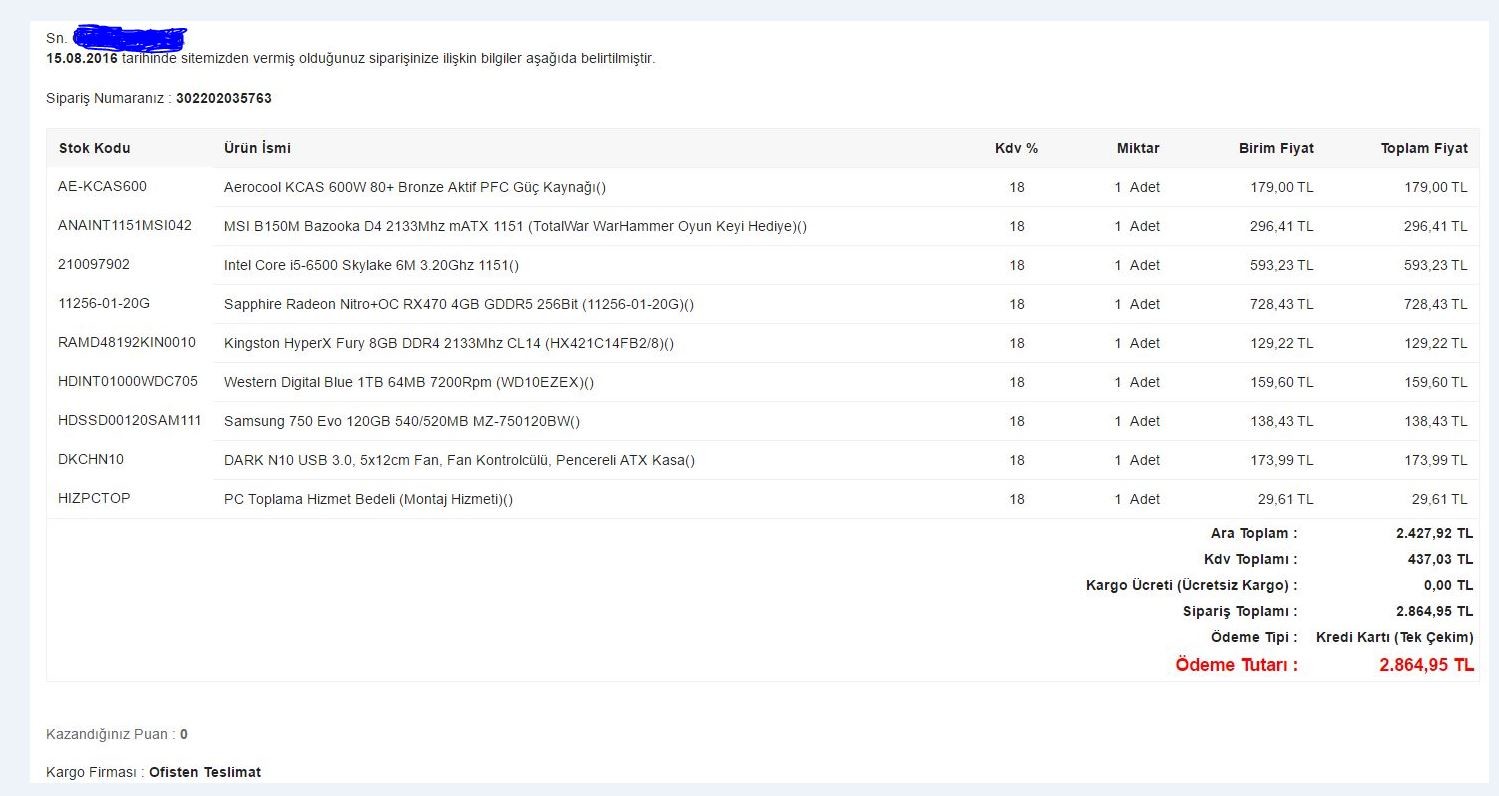Select stock code ANAINT1151MSI042
The width and height of the screenshot is (1499, 796).
[x=125, y=225]
